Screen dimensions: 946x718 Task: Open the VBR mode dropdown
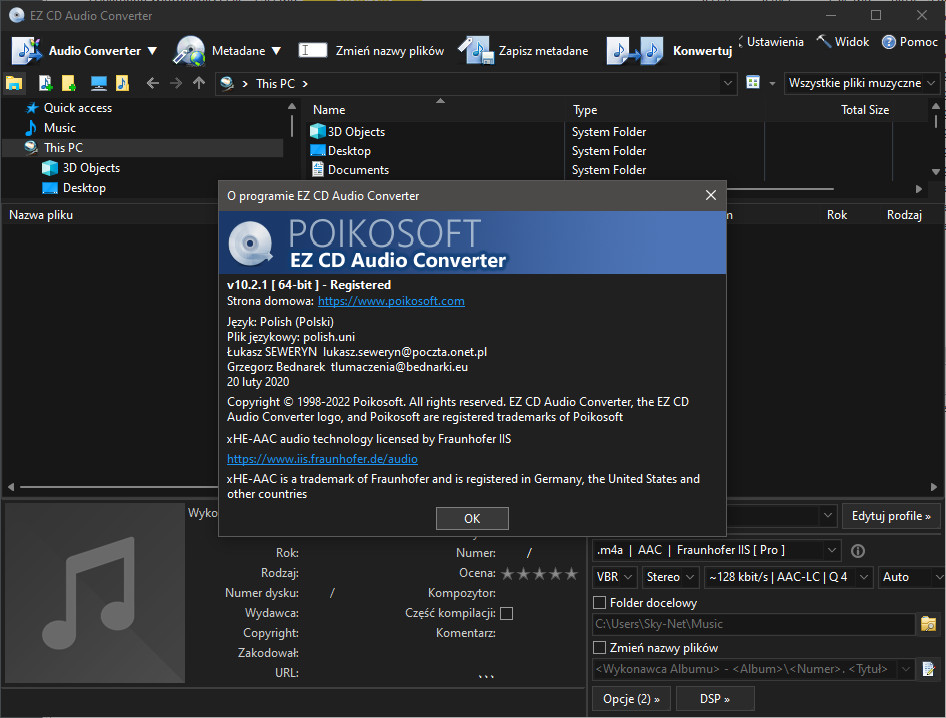point(614,577)
